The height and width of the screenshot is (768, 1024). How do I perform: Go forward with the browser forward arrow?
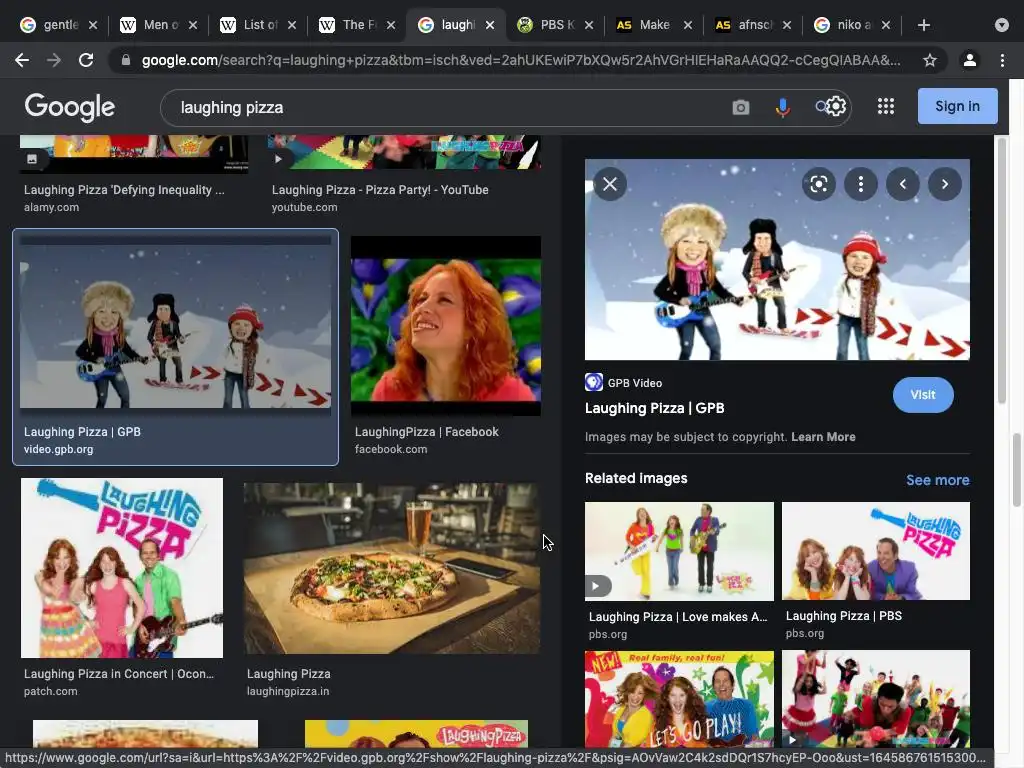point(54,61)
